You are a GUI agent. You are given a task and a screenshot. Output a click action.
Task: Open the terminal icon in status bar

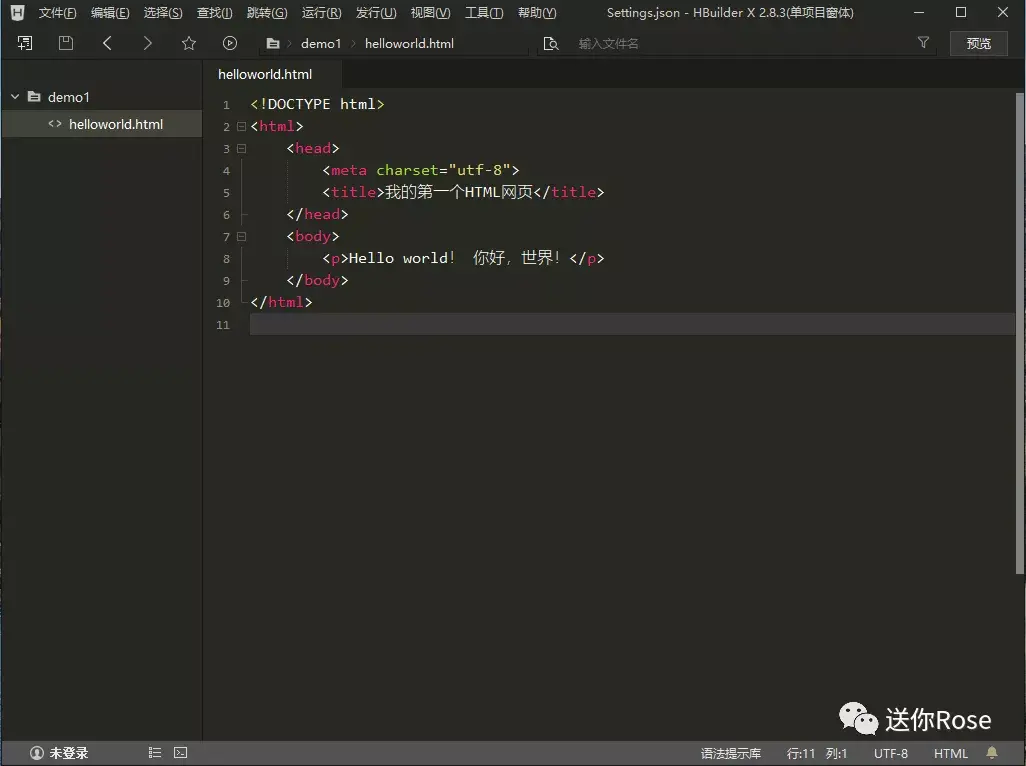click(x=180, y=753)
